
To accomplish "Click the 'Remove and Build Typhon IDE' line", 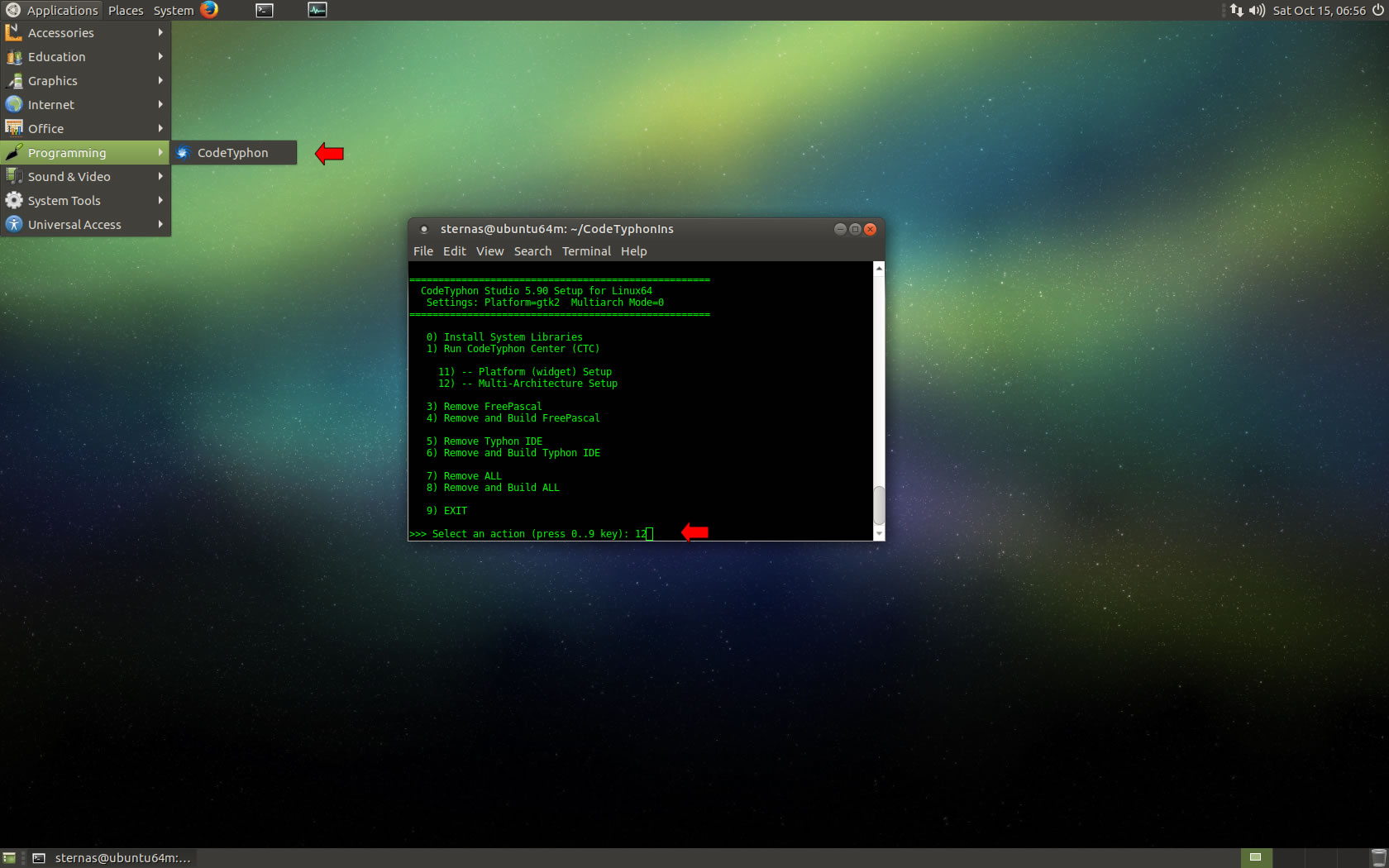I will [513, 453].
